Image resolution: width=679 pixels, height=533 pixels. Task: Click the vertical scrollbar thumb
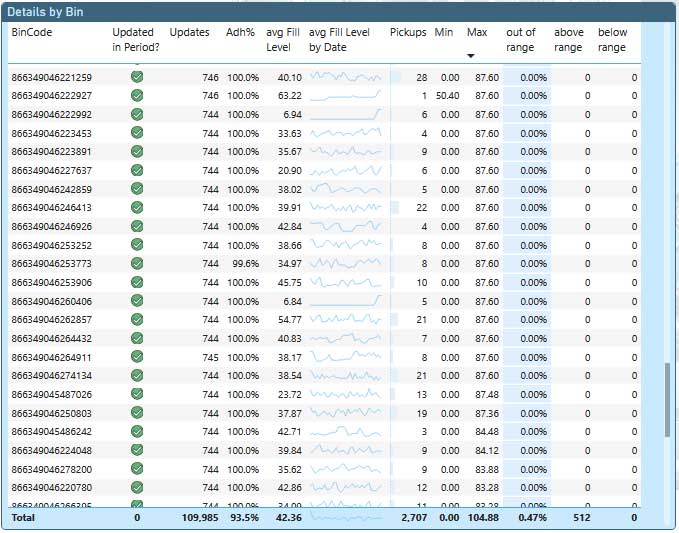point(668,399)
